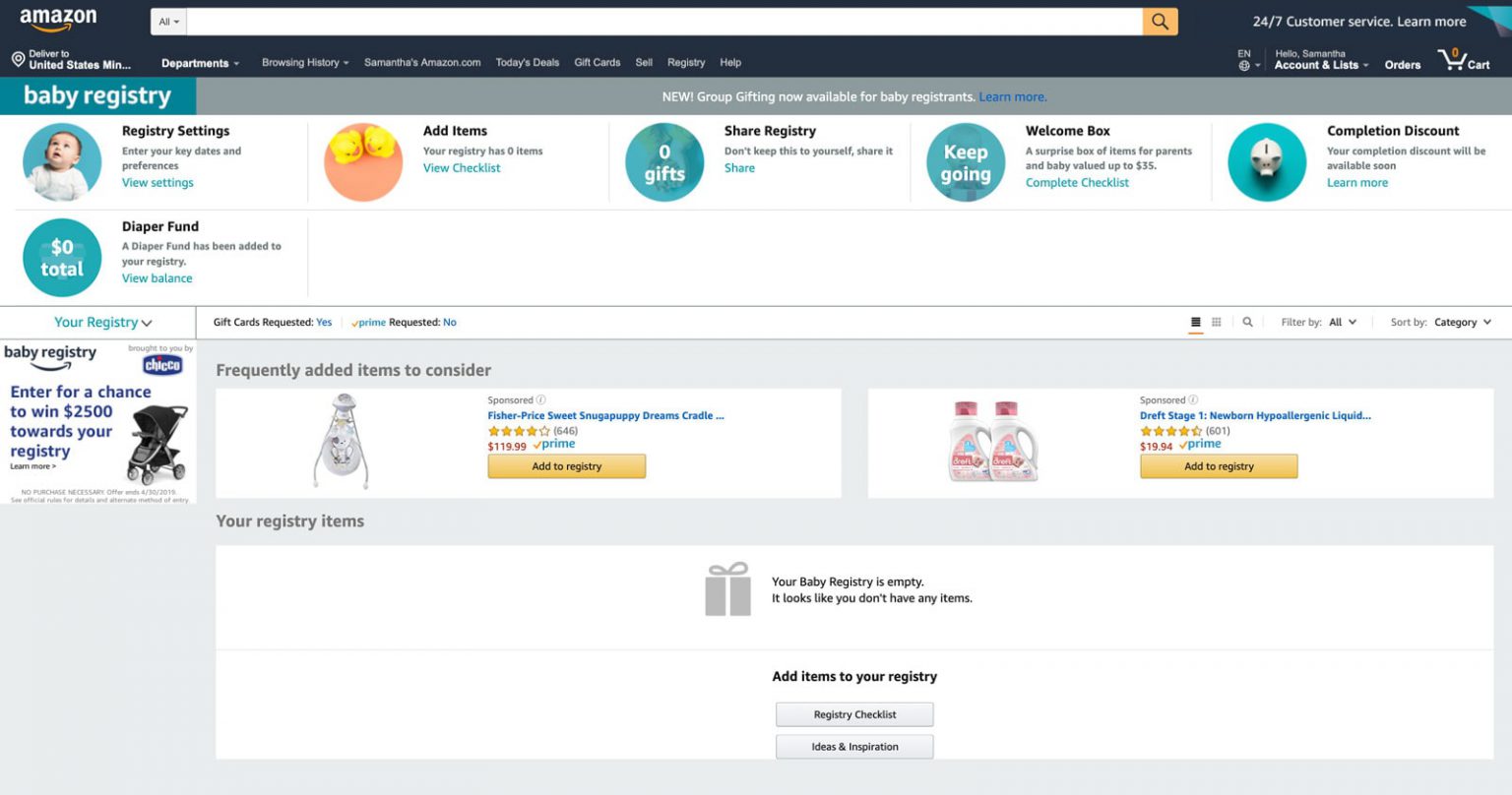Click the Amazon logo

[58, 20]
